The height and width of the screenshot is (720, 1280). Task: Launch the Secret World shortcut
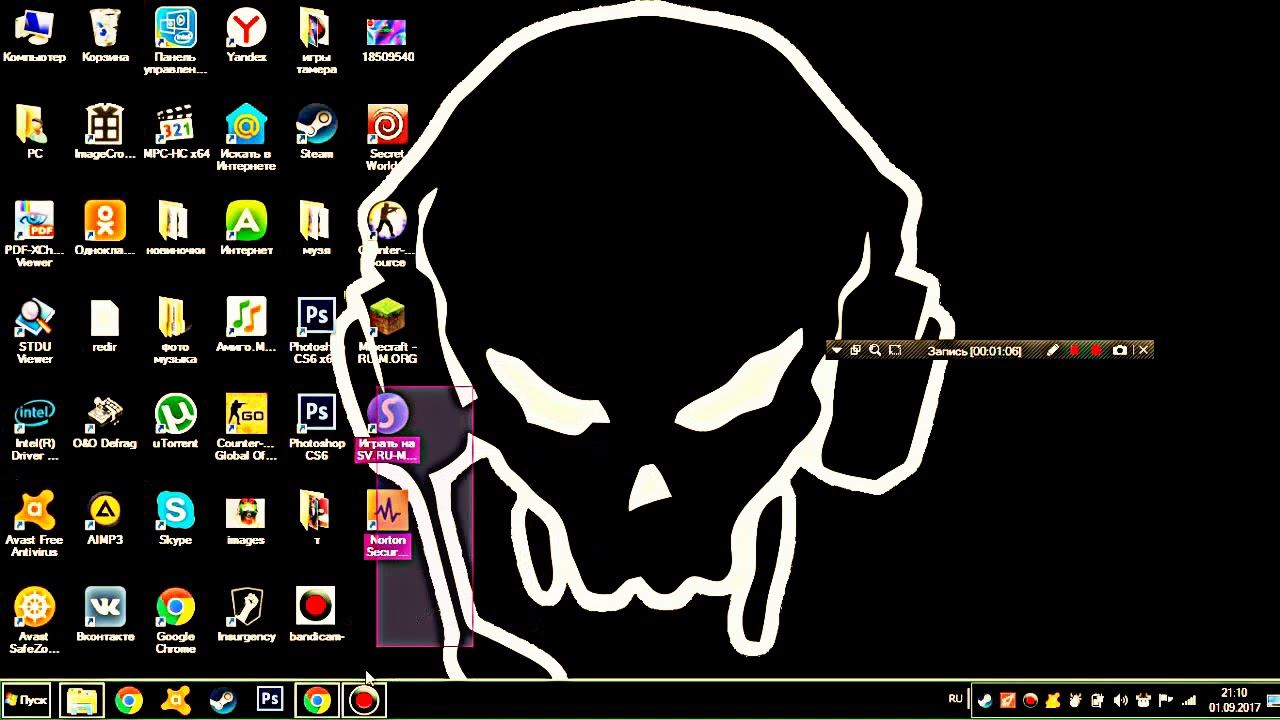pos(387,138)
